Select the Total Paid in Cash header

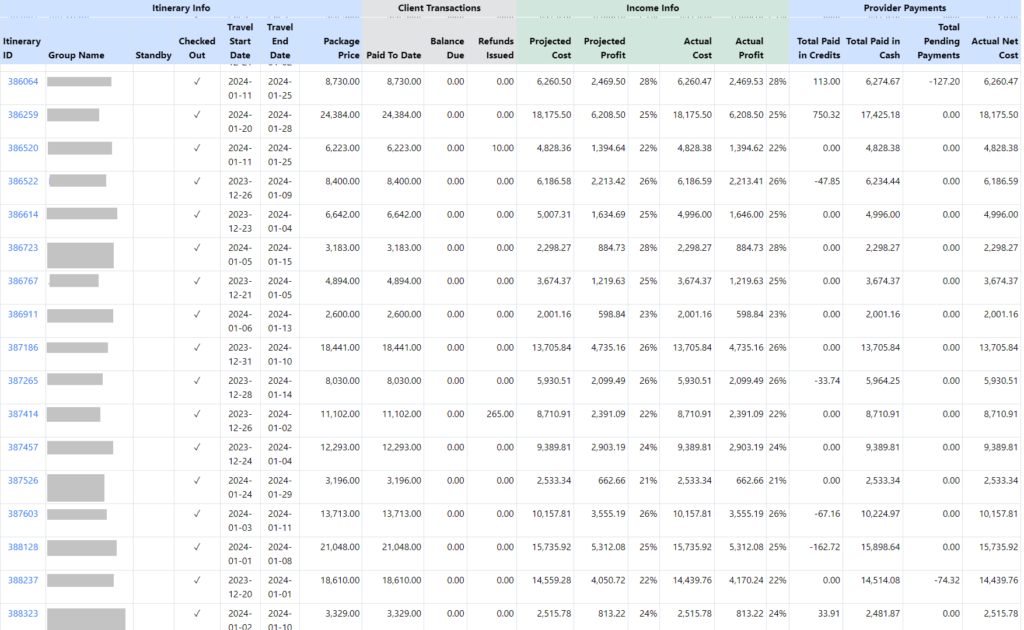point(873,48)
